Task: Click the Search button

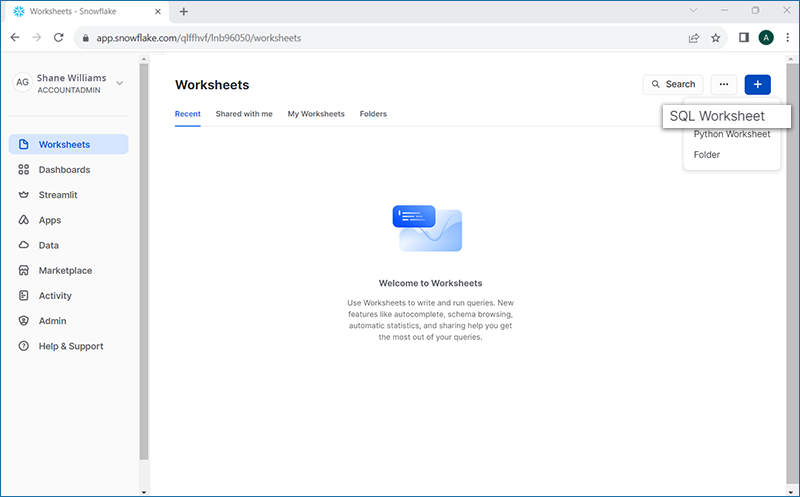Action: click(673, 84)
